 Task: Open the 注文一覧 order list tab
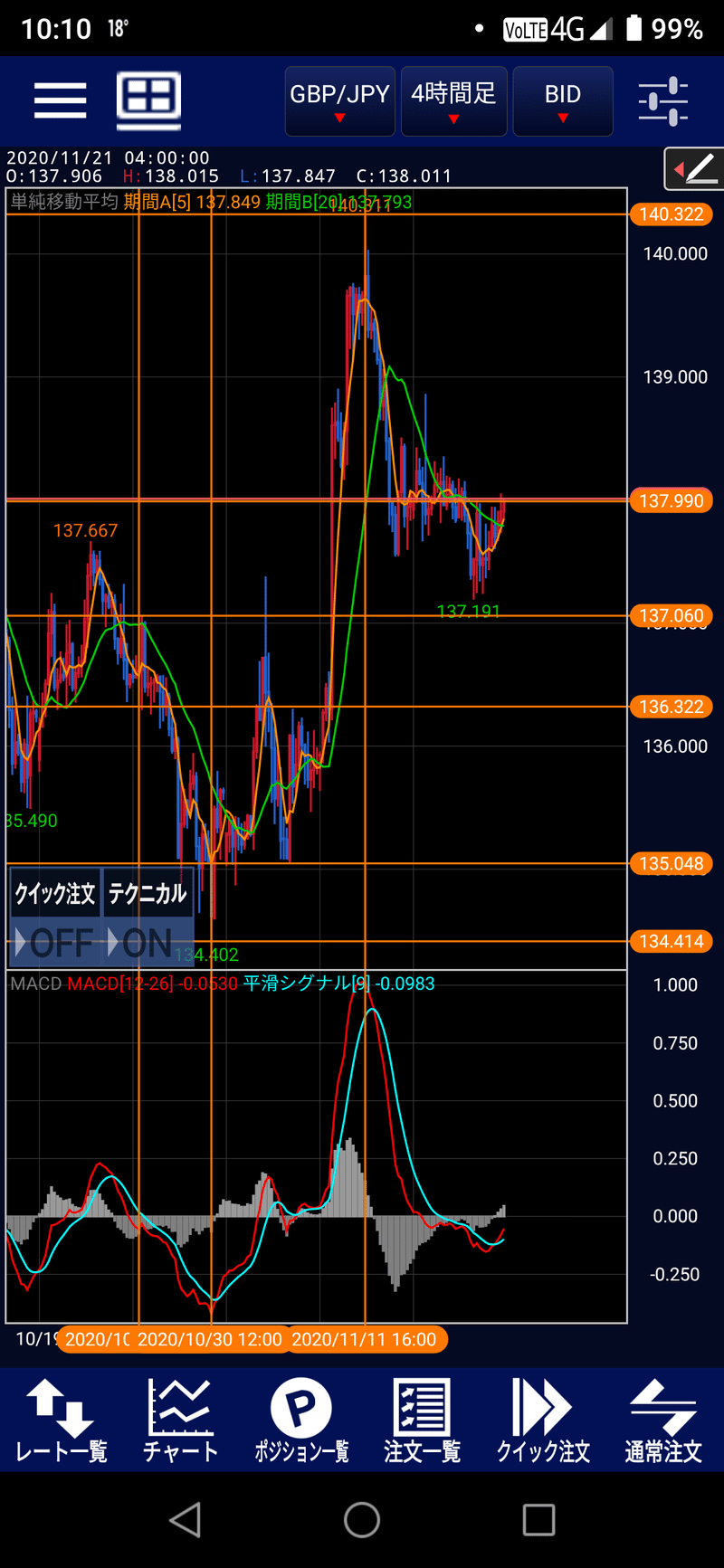tap(422, 1421)
